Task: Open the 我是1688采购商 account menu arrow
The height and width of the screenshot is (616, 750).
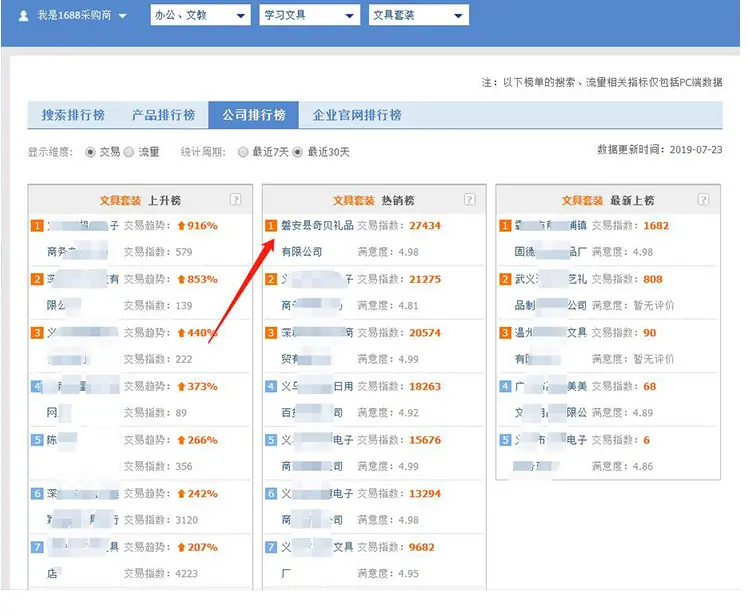Action: [x=122, y=16]
